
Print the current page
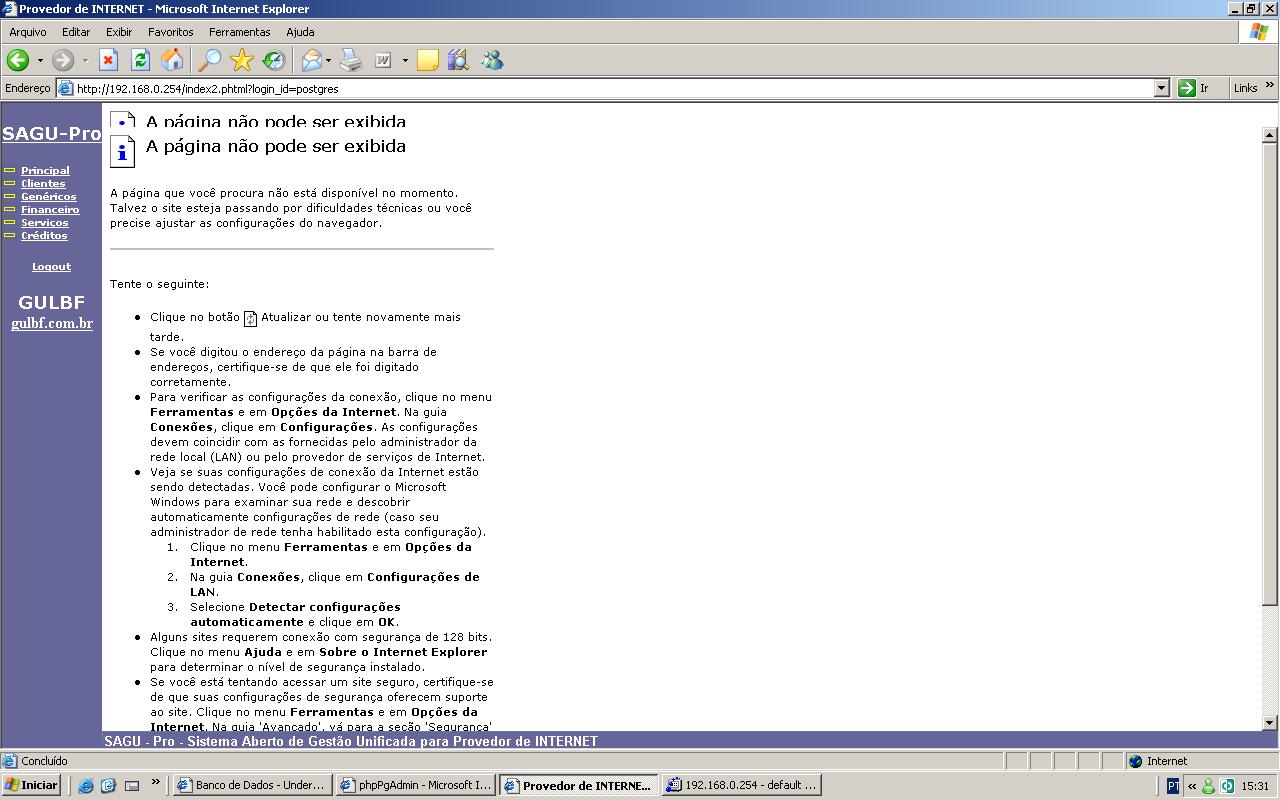click(x=351, y=61)
